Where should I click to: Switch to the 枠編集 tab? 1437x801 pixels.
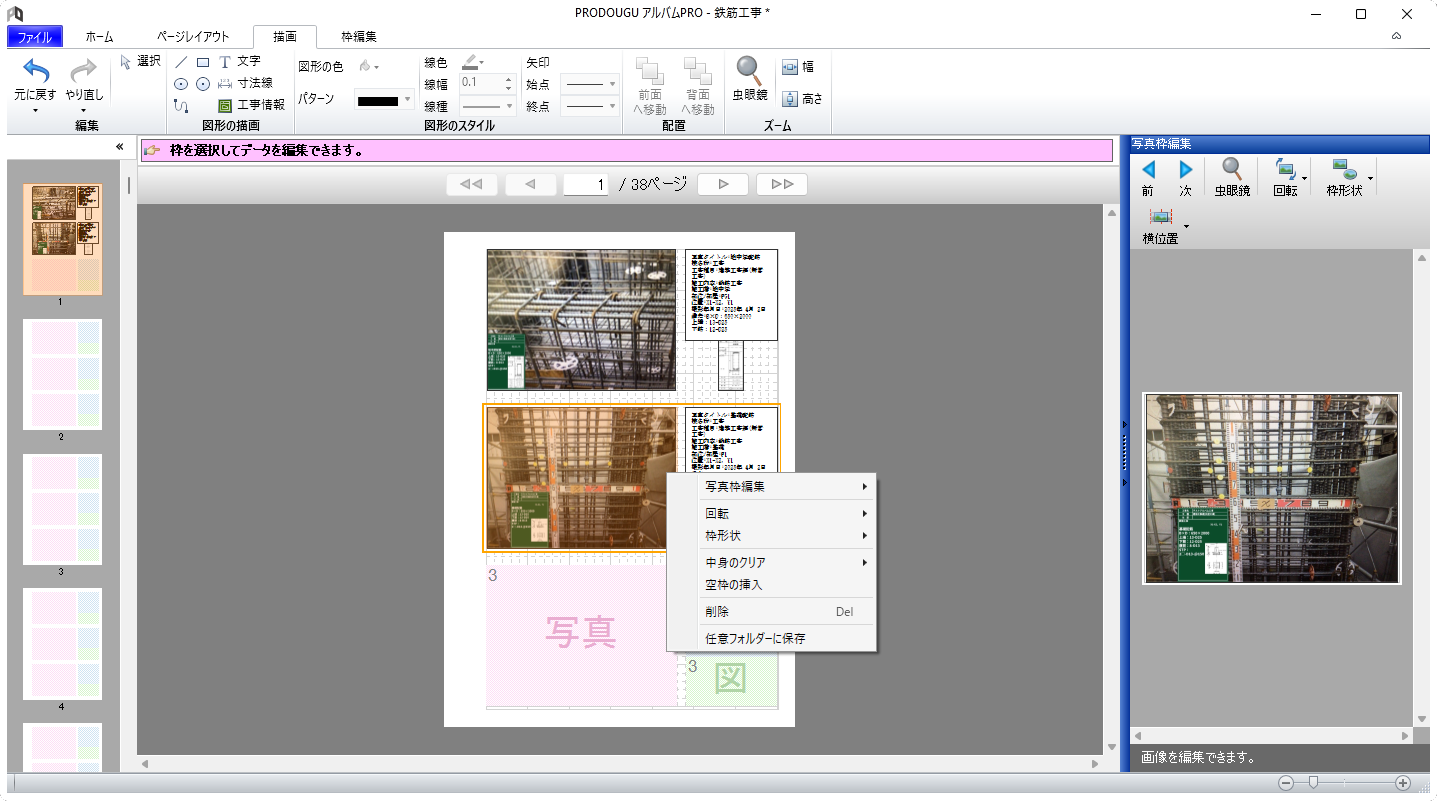[358, 35]
